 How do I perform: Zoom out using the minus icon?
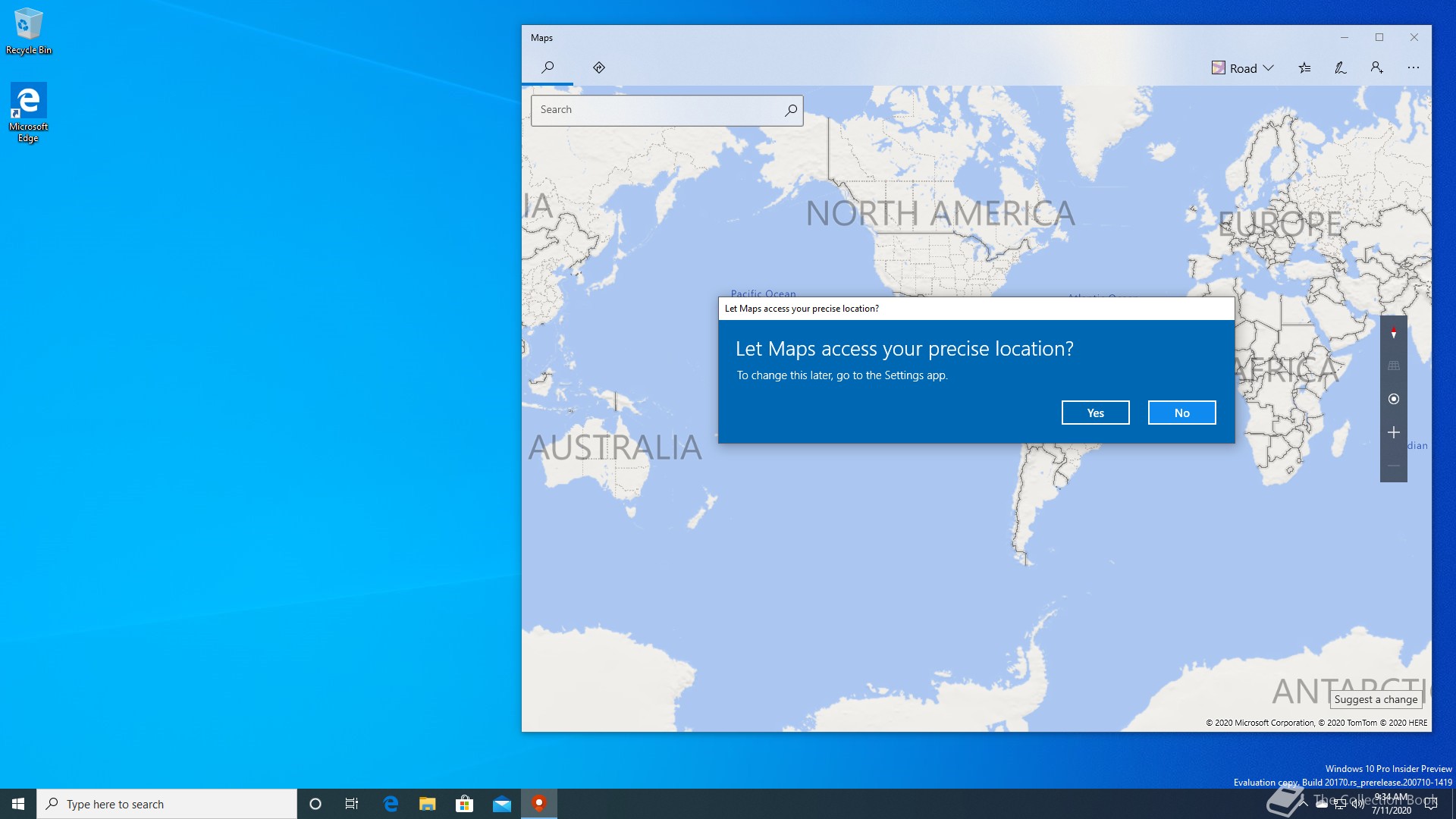1394,466
